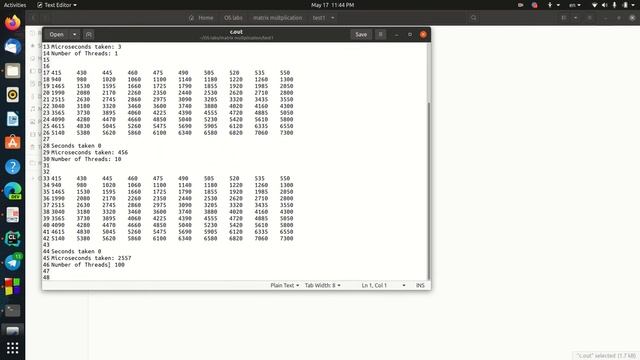The height and width of the screenshot is (360, 640).
Task: Open the Terminal dock icon
Action: [x=13, y=311]
